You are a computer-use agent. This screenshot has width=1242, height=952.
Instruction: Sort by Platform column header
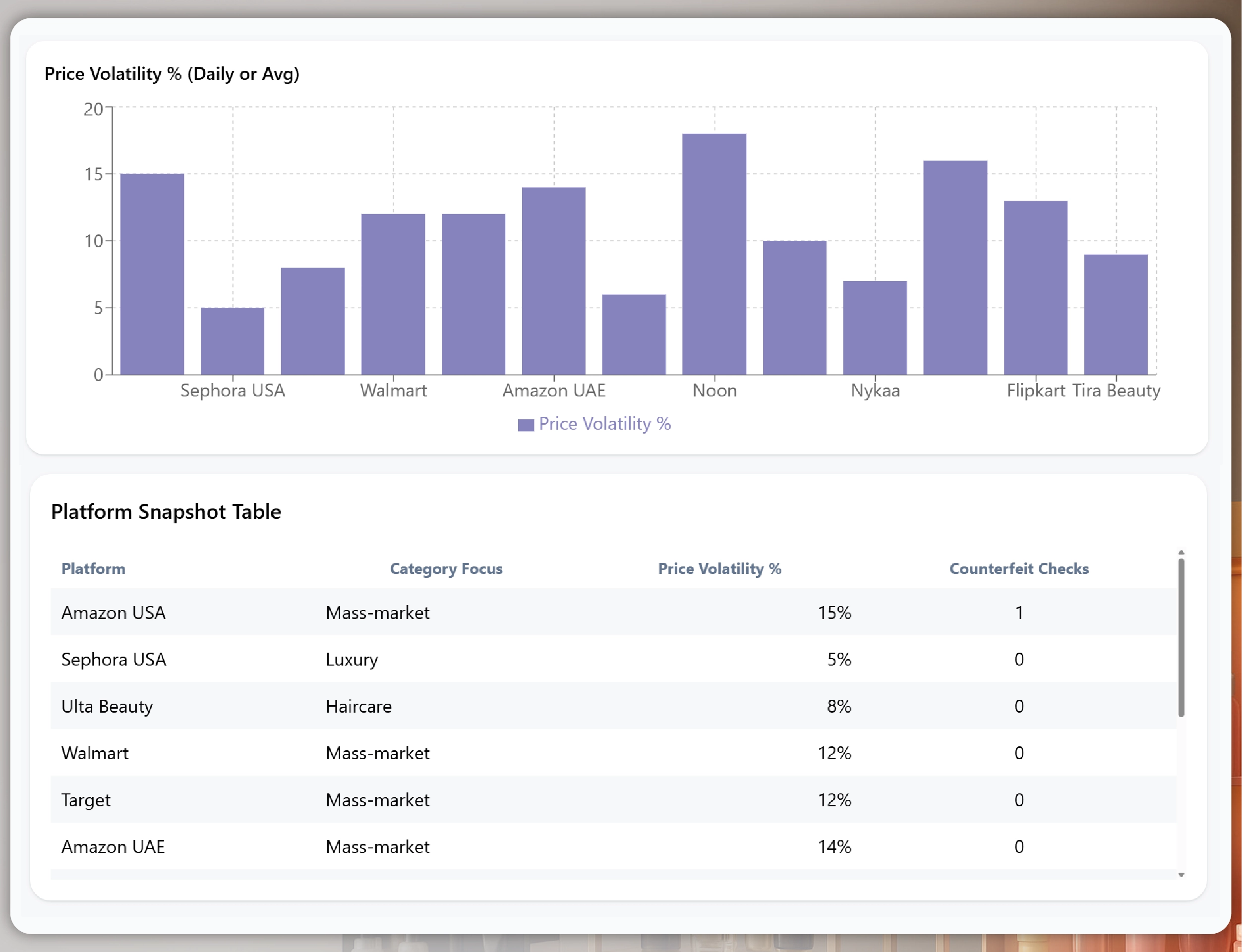[x=94, y=568]
